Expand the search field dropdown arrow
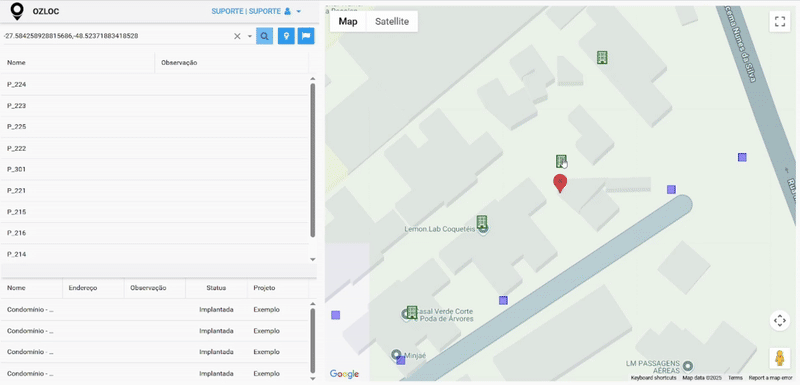Viewport: 800px width, 385px height. tap(250, 36)
